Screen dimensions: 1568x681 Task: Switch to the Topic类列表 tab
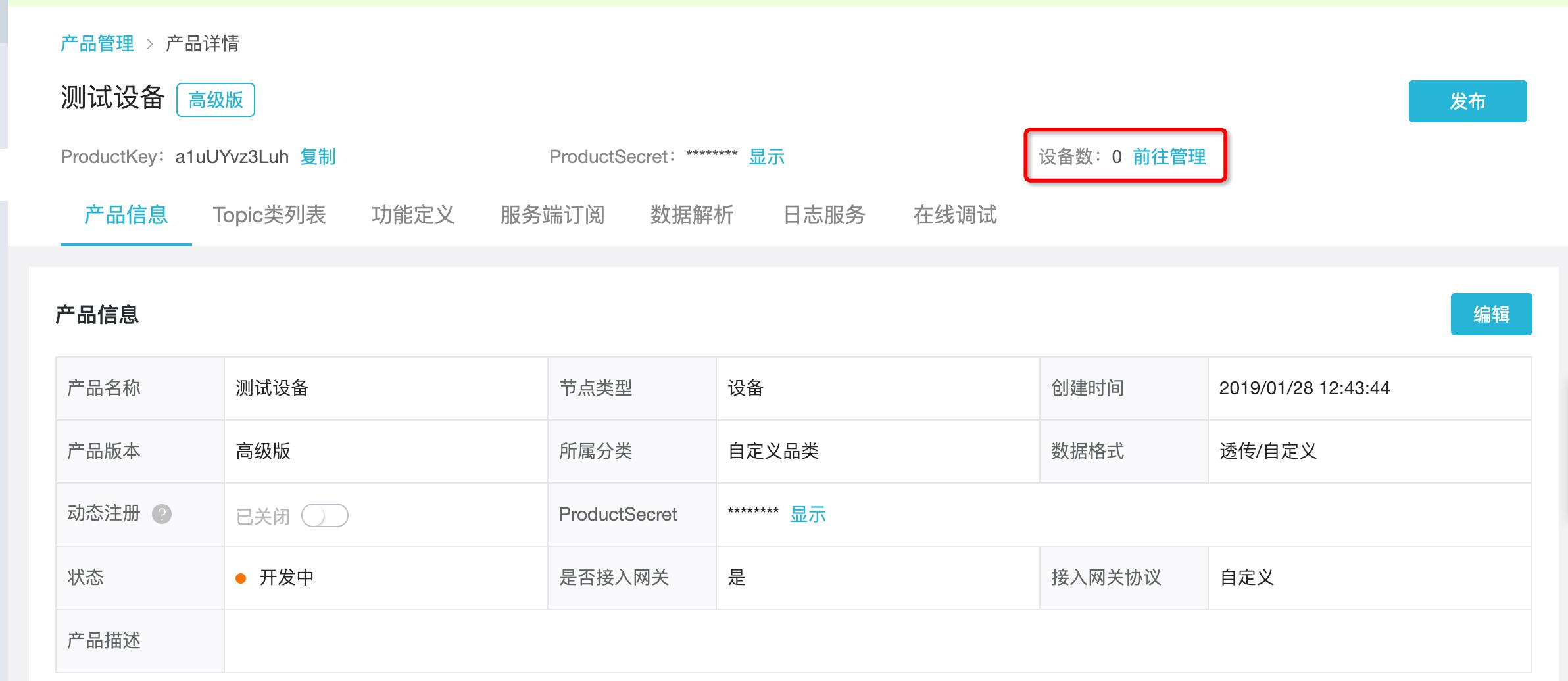tap(271, 216)
